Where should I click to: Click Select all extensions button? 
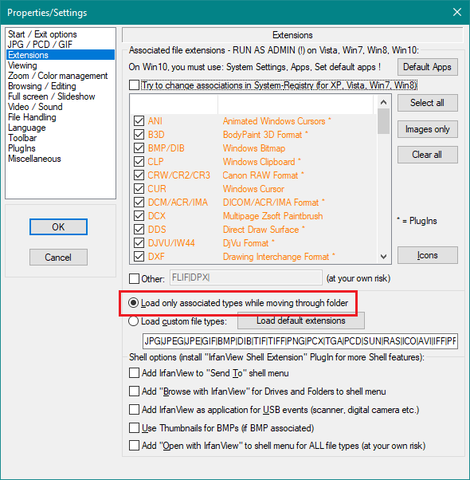[427, 103]
